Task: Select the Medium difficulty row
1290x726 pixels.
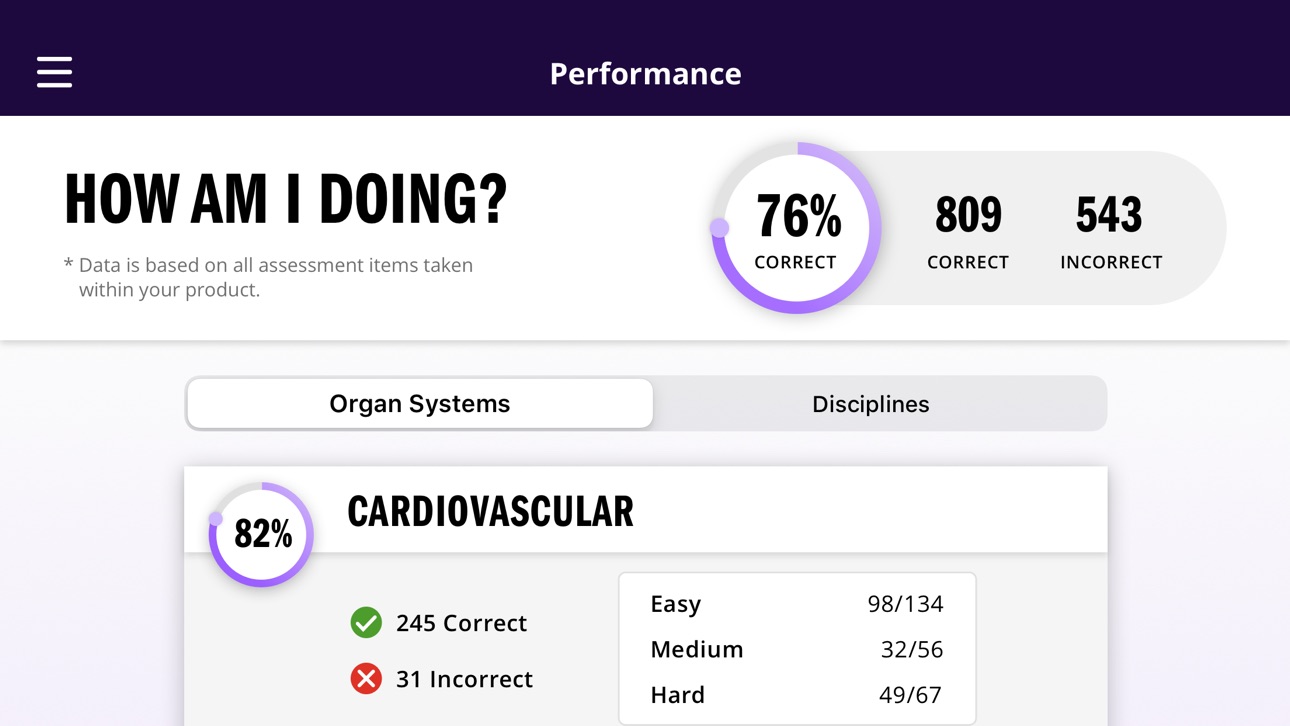Action: click(x=797, y=649)
